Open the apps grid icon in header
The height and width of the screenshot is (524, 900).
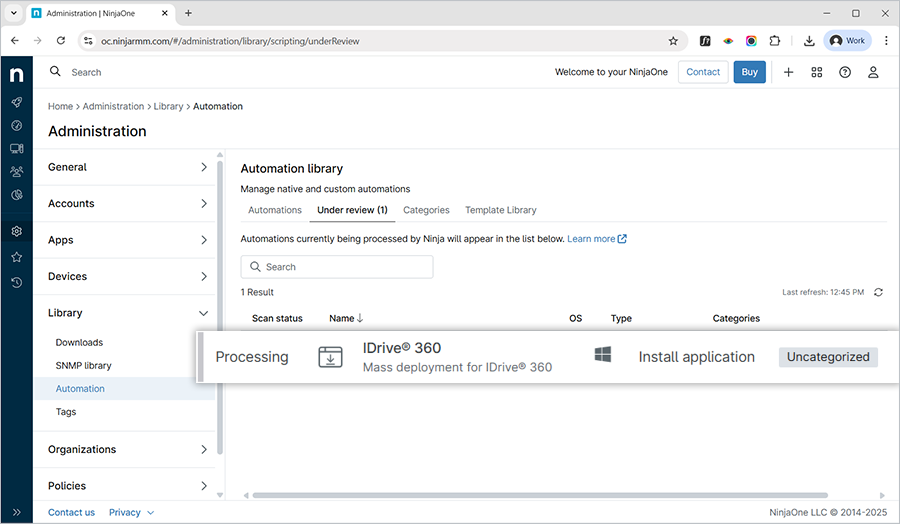[x=817, y=72]
